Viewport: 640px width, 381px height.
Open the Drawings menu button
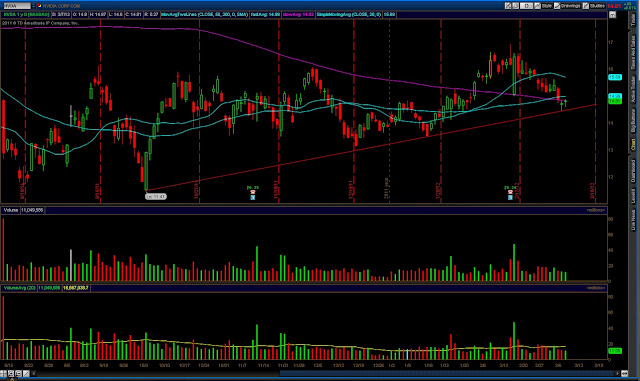(x=570, y=6)
